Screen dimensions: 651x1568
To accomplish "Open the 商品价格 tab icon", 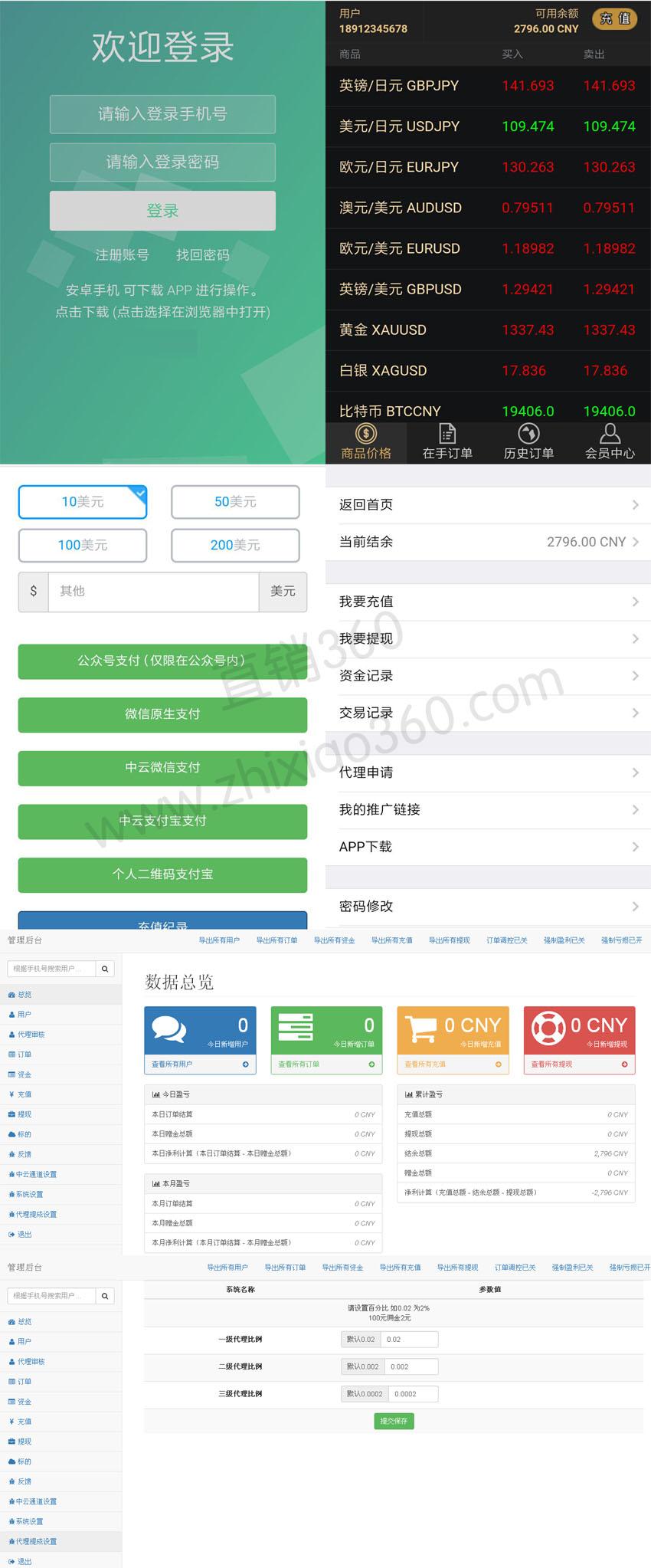I will click(x=366, y=435).
